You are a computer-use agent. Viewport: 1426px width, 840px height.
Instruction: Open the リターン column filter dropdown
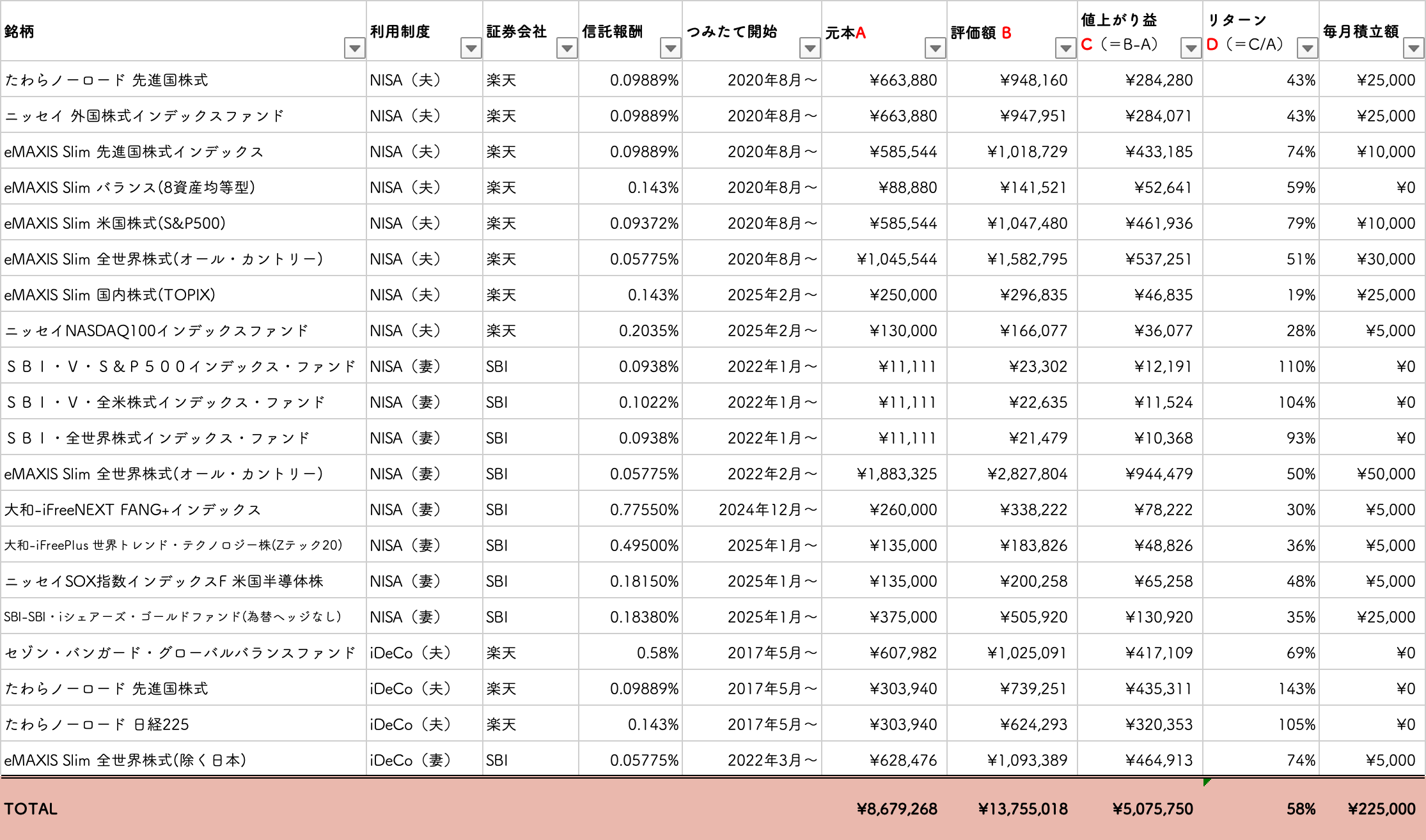tap(1307, 48)
